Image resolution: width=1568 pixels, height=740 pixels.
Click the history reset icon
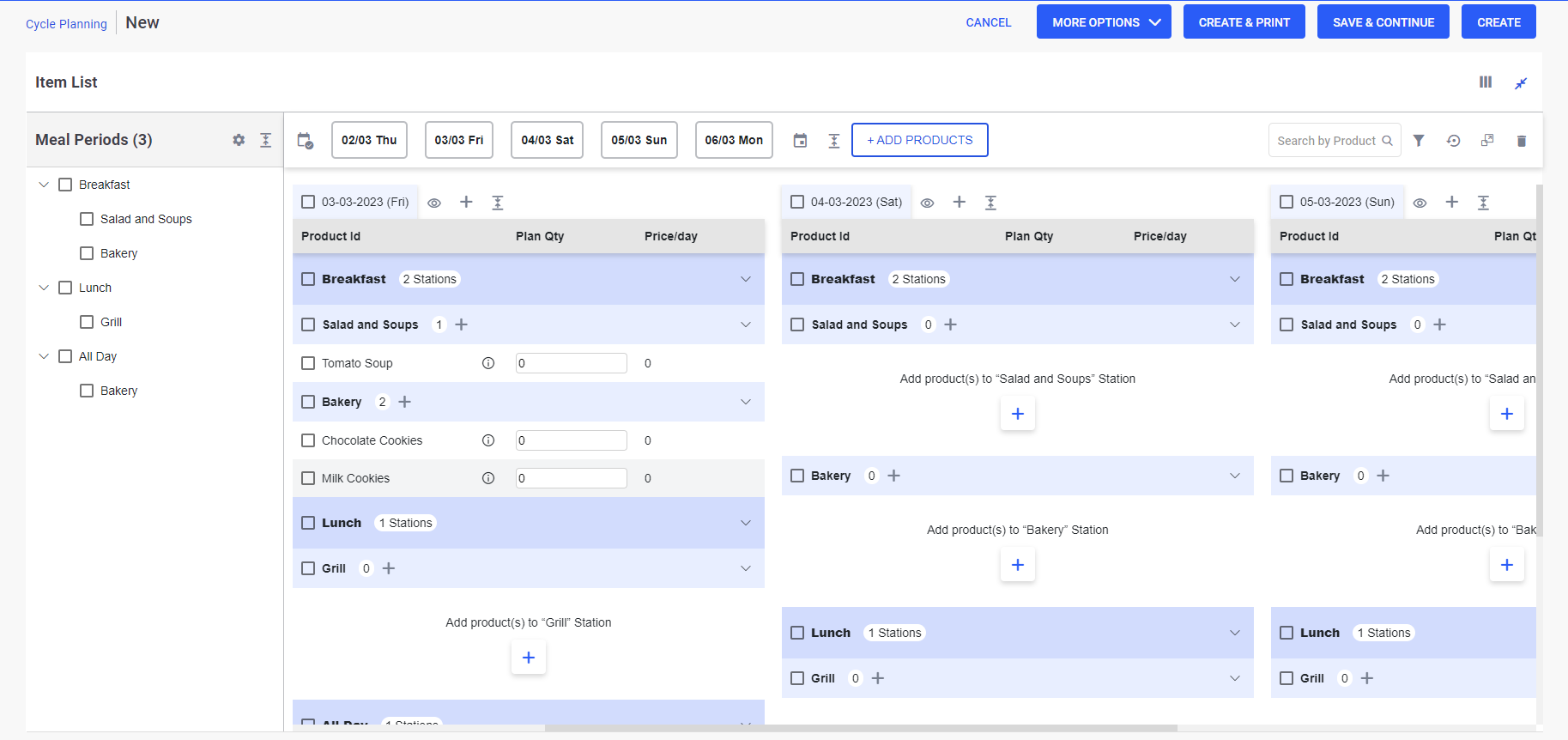click(x=1453, y=141)
